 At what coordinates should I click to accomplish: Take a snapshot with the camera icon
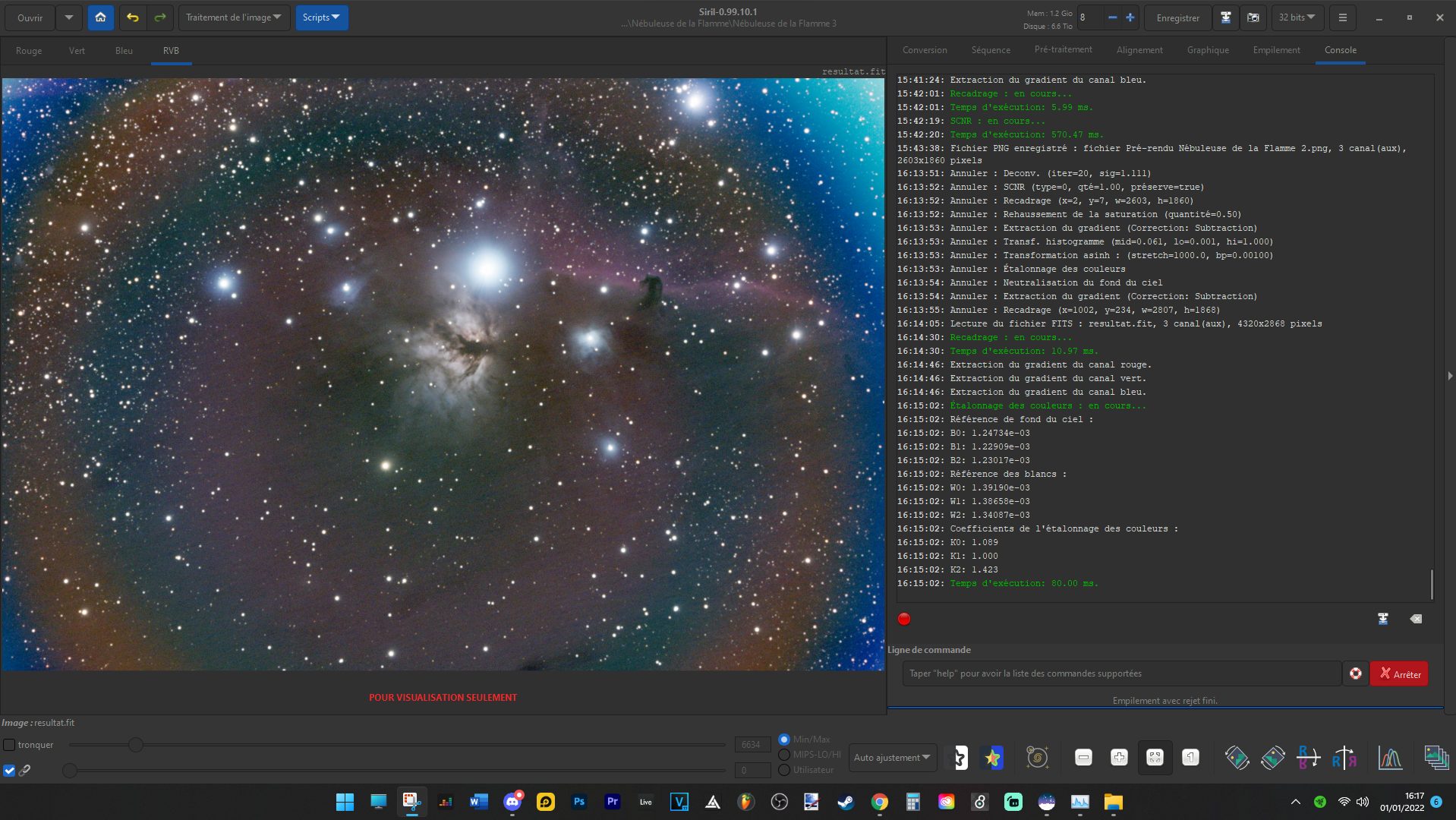[x=1253, y=17]
